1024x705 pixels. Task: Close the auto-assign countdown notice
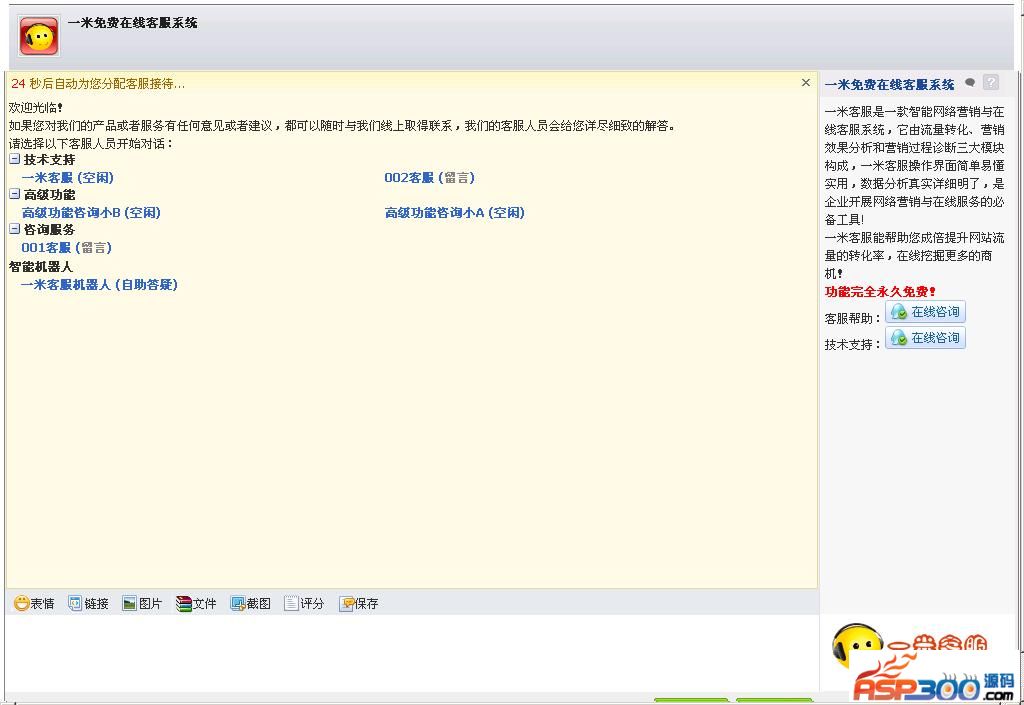pyautogui.click(x=805, y=82)
